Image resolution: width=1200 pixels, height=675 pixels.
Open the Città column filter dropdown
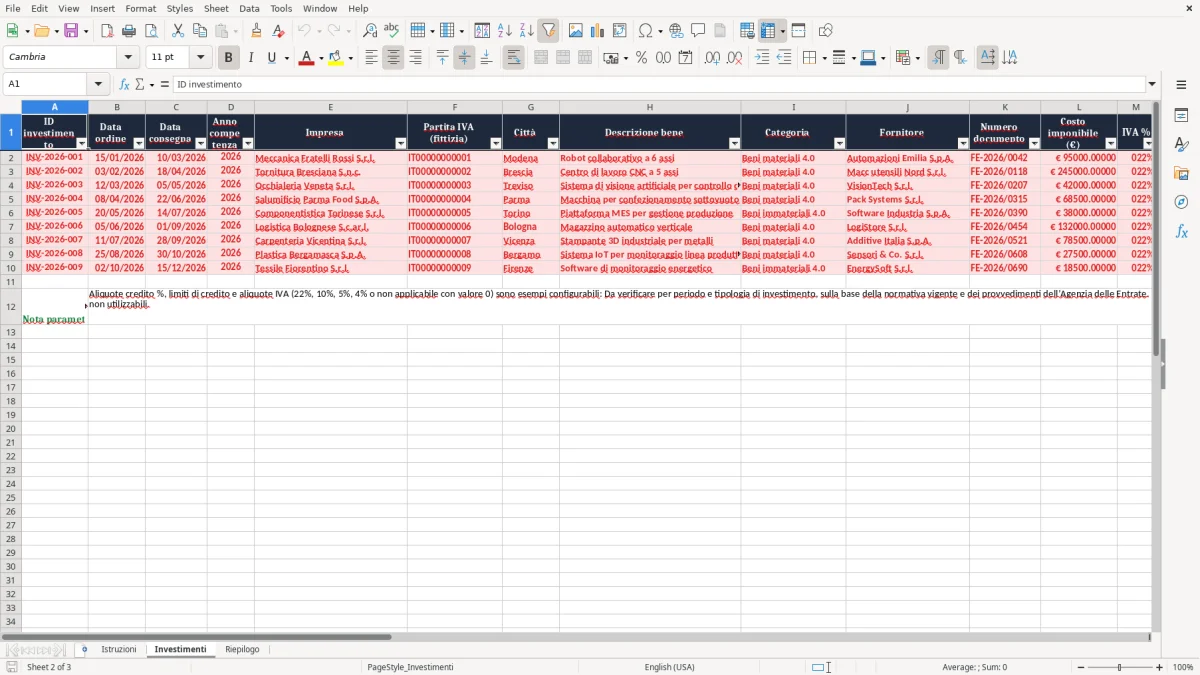tap(553, 144)
